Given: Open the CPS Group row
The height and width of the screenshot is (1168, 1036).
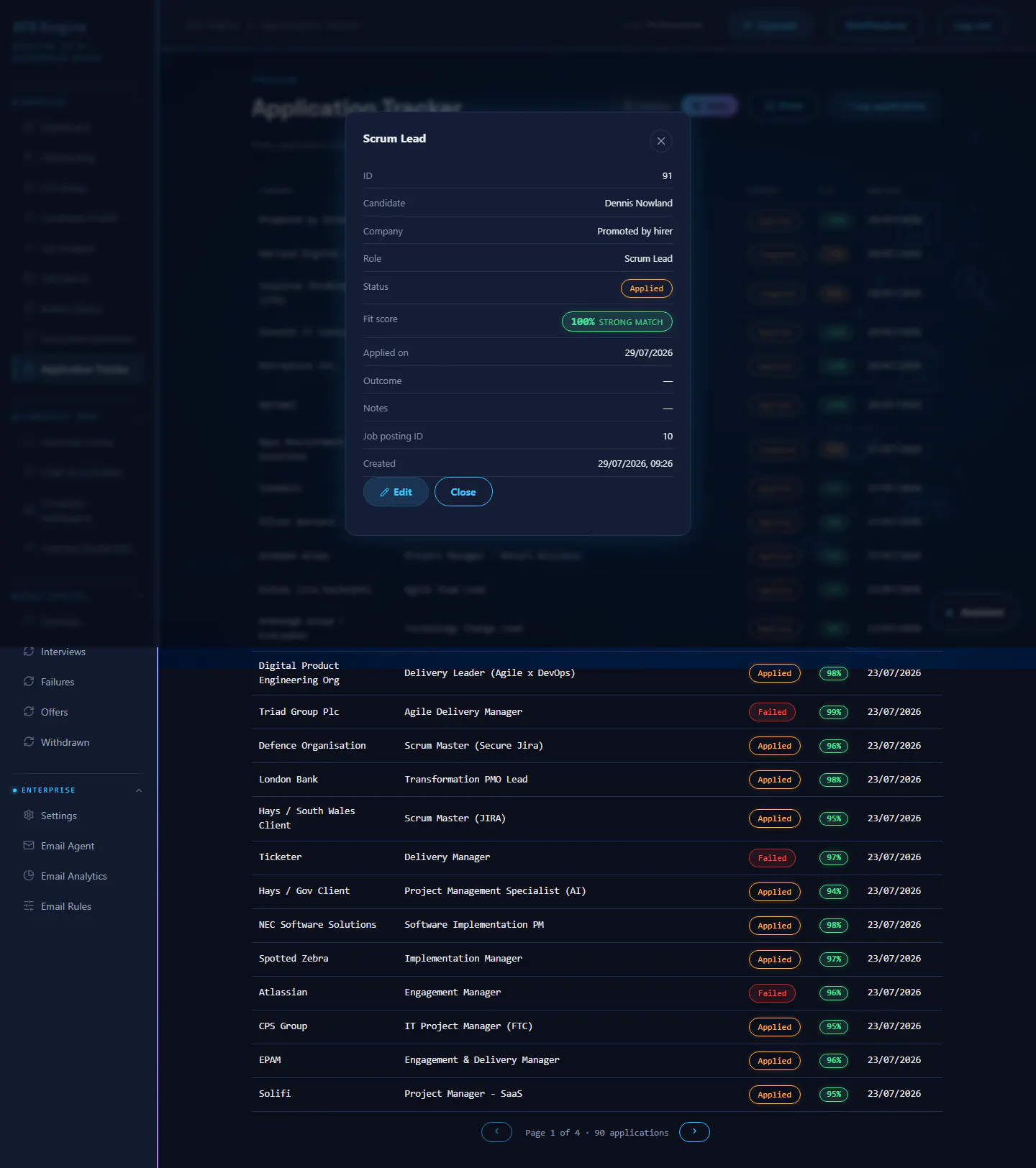Looking at the screenshot, I should click(597, 1026).
